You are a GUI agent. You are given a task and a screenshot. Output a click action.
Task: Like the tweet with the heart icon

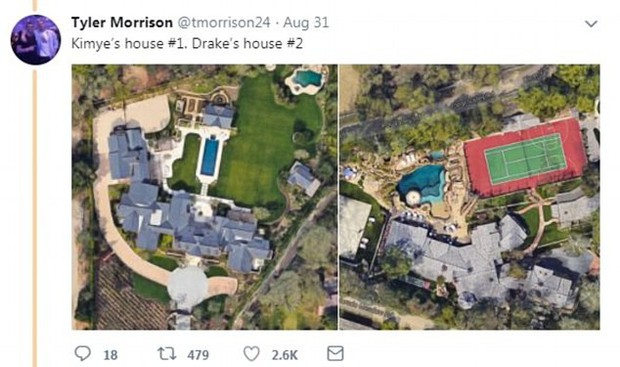[x=251, y=354]
